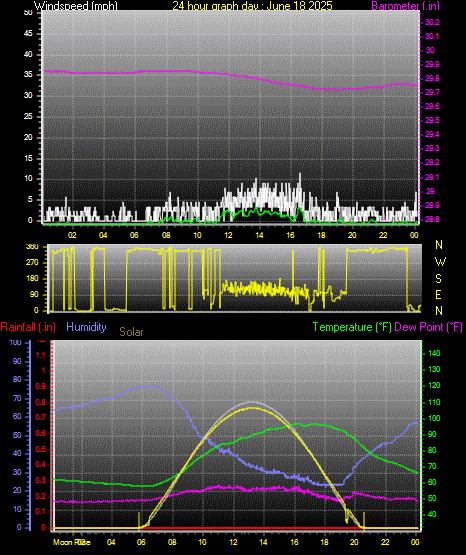The height and width of the screenshot is (555, 466).
Task: Click the Rainfall (.in) legend label
Action: [x=28, y=327]
